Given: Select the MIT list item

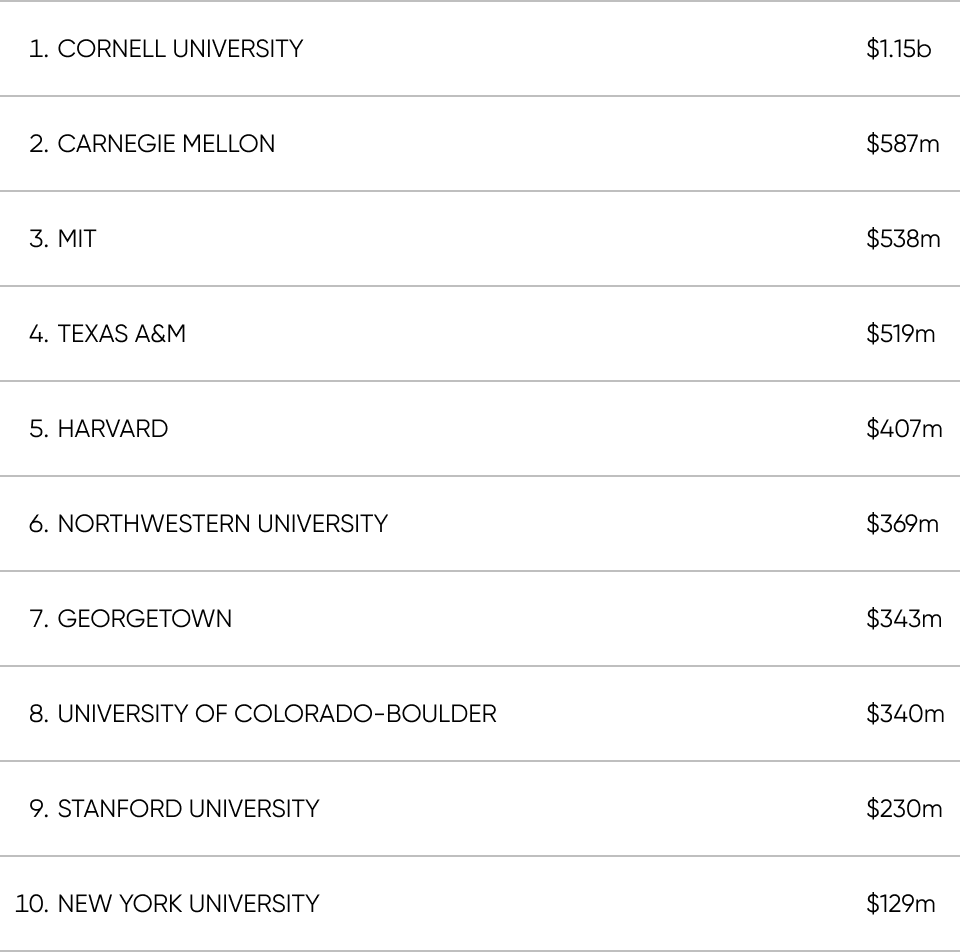Looking at the screenshot, I should [x=480, y=238].
